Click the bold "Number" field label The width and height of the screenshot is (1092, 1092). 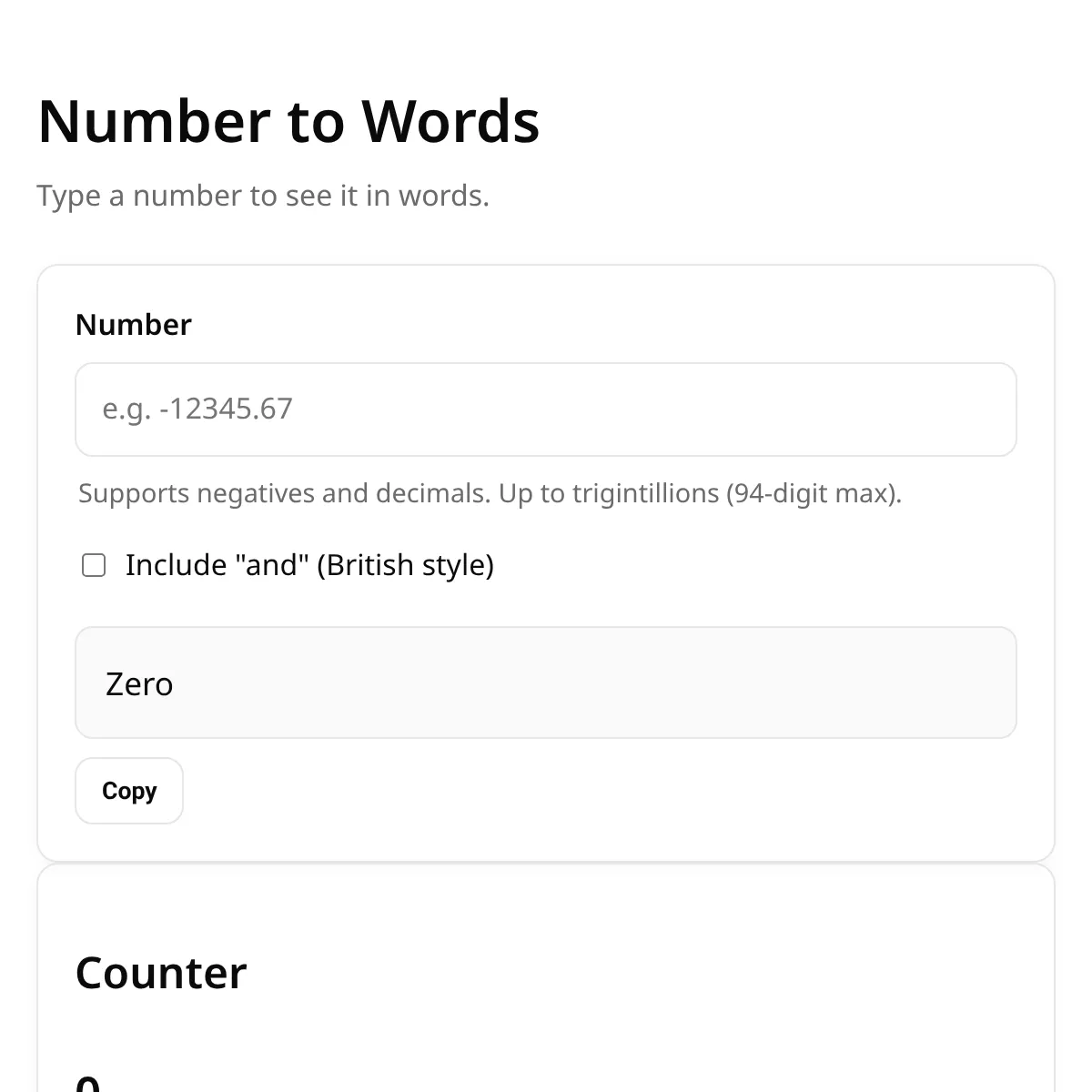click(x=134, y=325)
